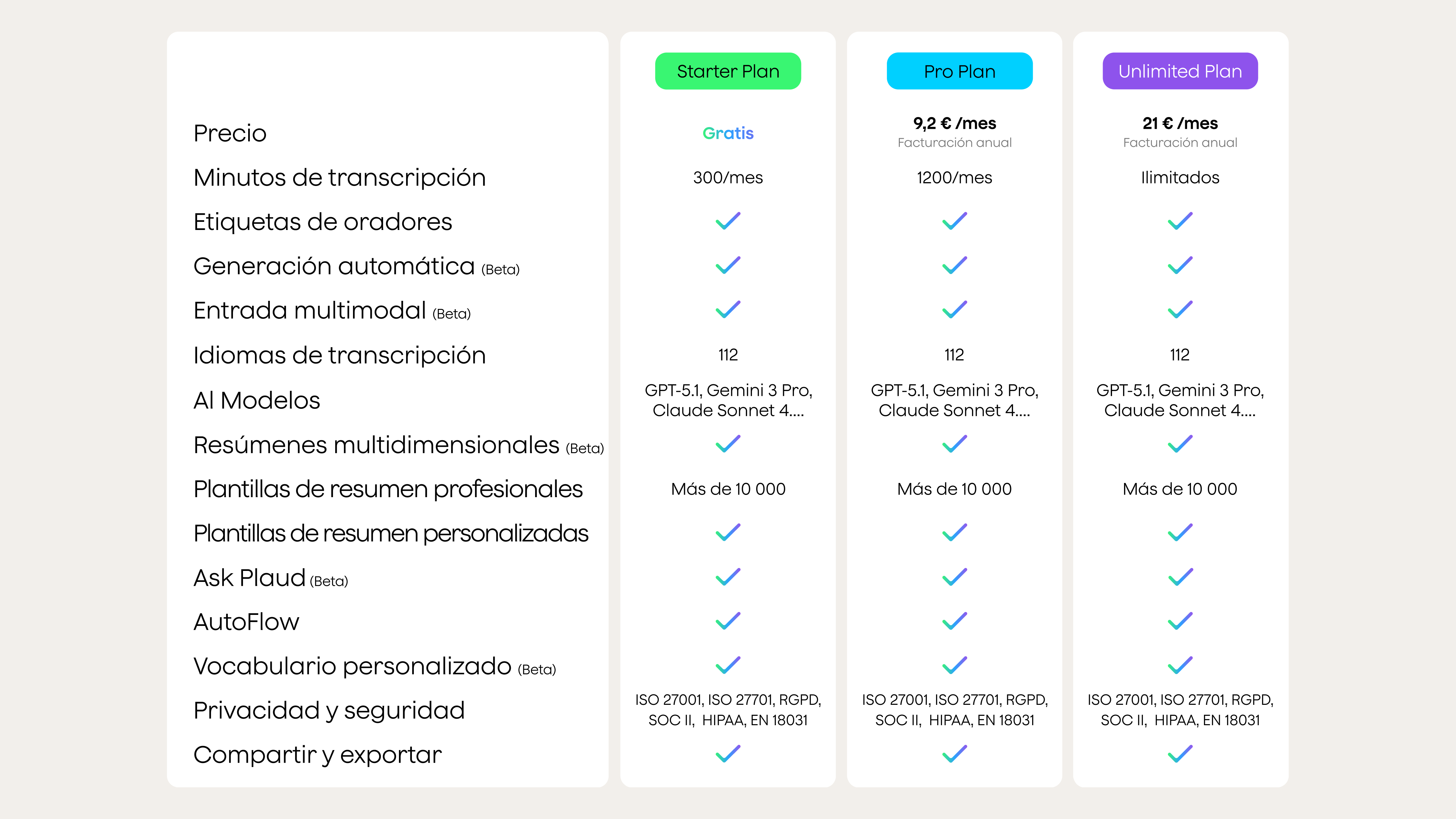Image resolution: width=1456 pixels, height=819 pixels.
Task: Click Starter Plan's Vocabulario personalizado checkmark
Action: [727, 665]
